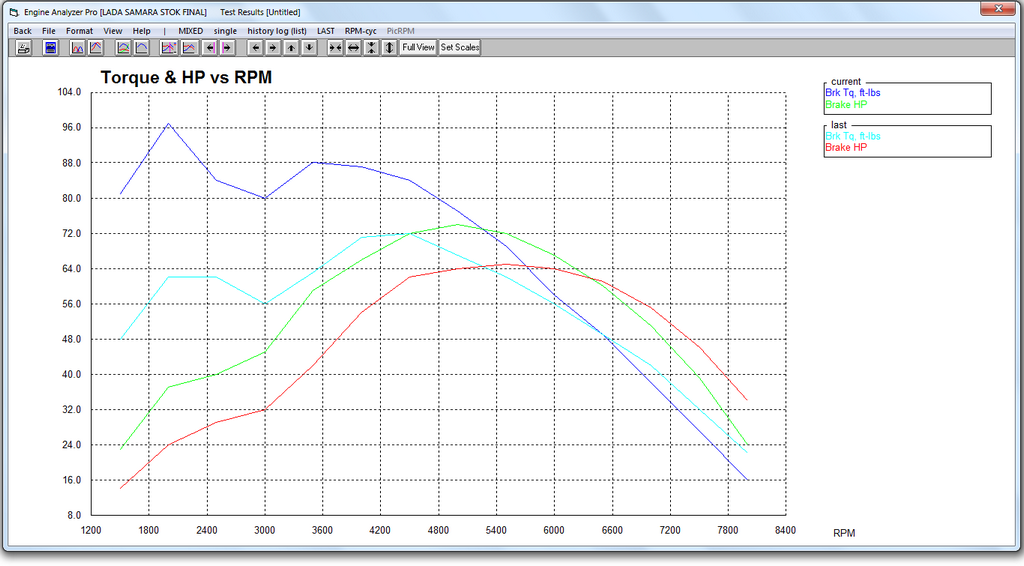Open the File menu
This screenshot has height=566, width=1024.
tap(49, 31)
